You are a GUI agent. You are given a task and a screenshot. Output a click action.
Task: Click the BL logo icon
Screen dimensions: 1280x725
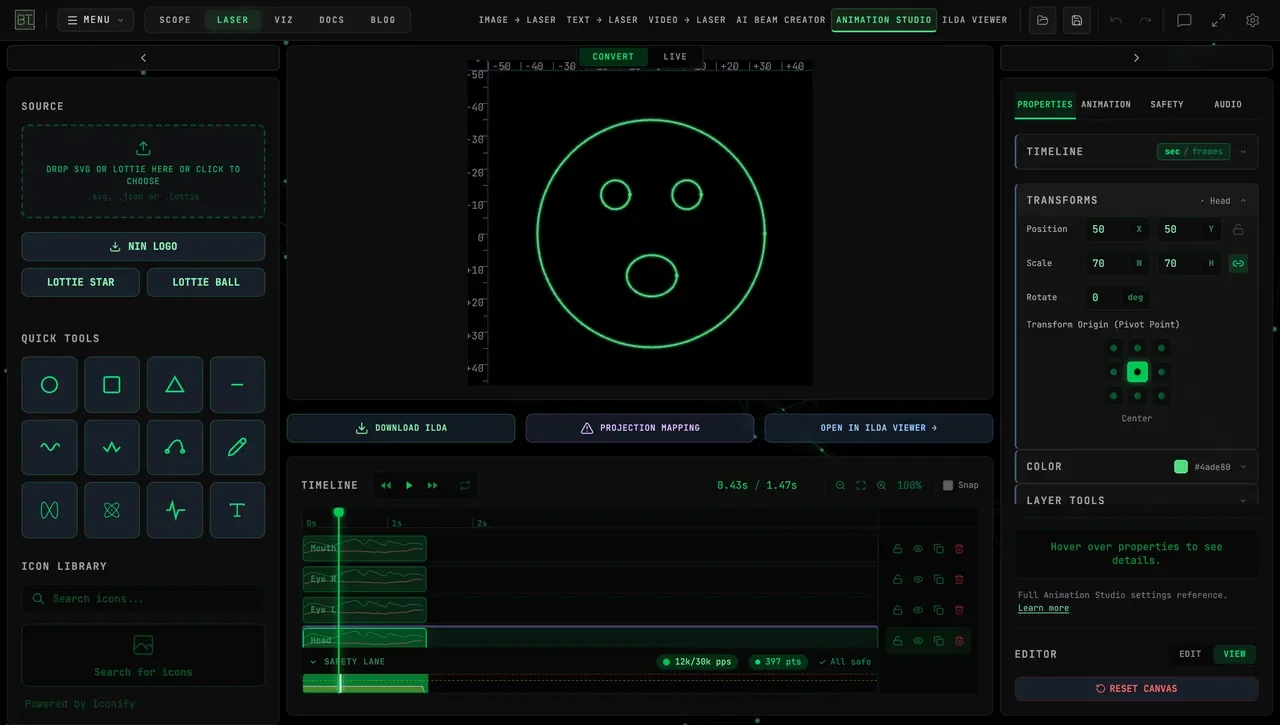(x=26, y=19)
